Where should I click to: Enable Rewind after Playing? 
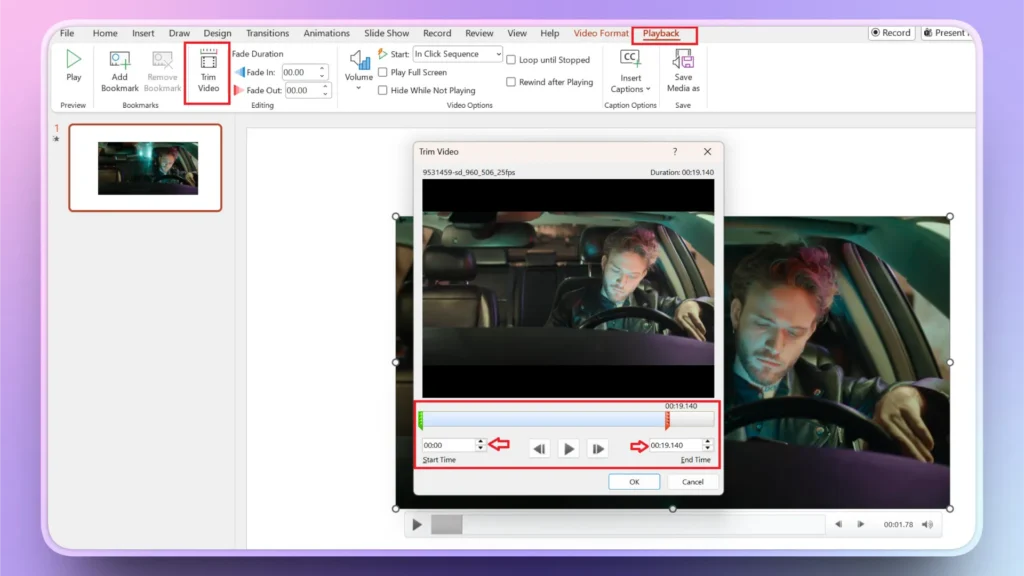(511, 82)
